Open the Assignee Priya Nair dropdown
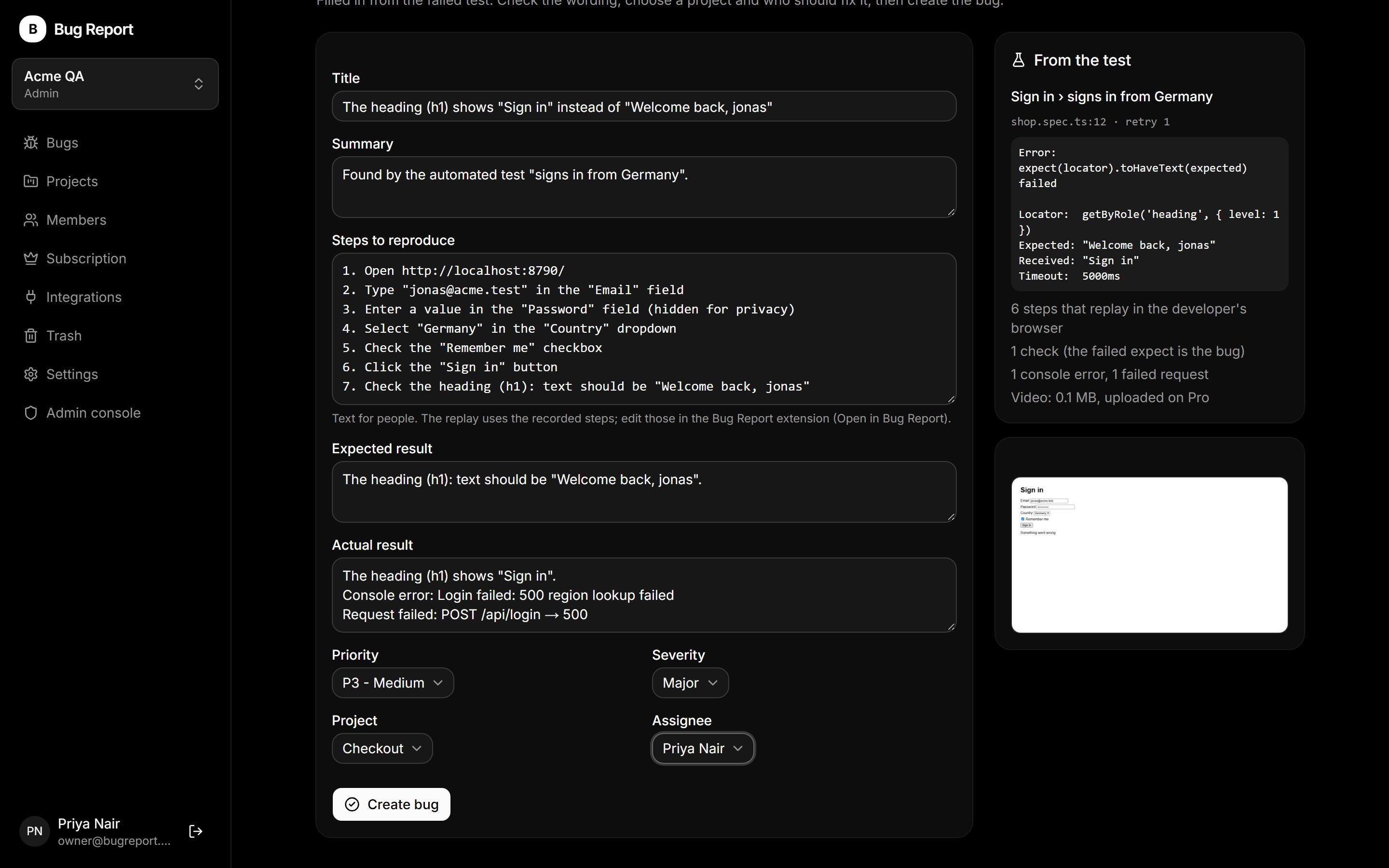The image size is (1389, 868). point(703,748)
